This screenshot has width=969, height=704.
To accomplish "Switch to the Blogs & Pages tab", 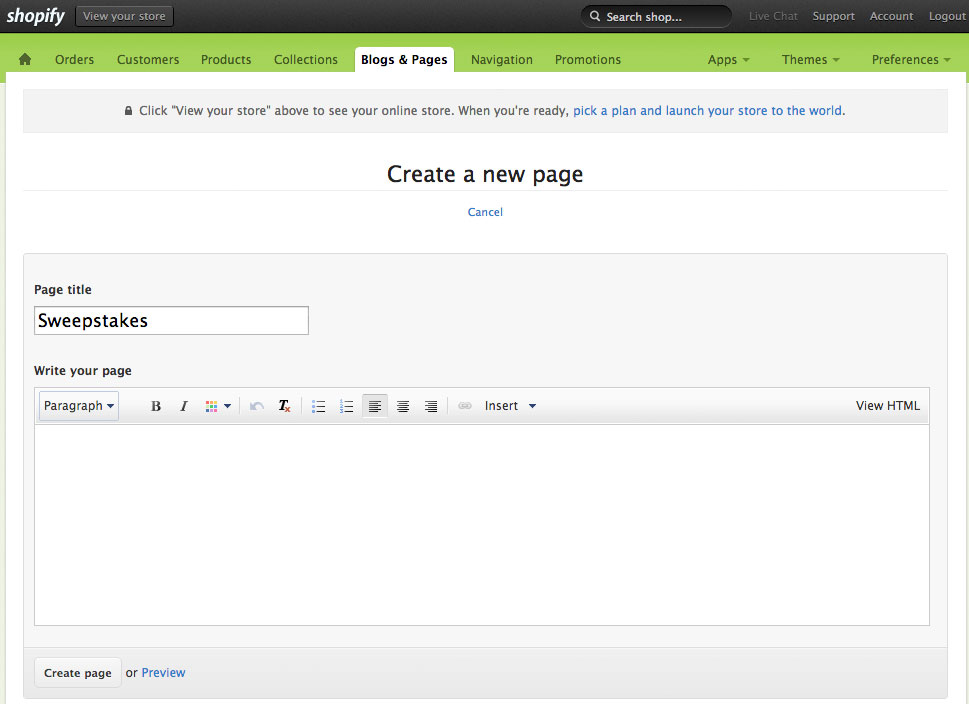I will tap(404, 59).
